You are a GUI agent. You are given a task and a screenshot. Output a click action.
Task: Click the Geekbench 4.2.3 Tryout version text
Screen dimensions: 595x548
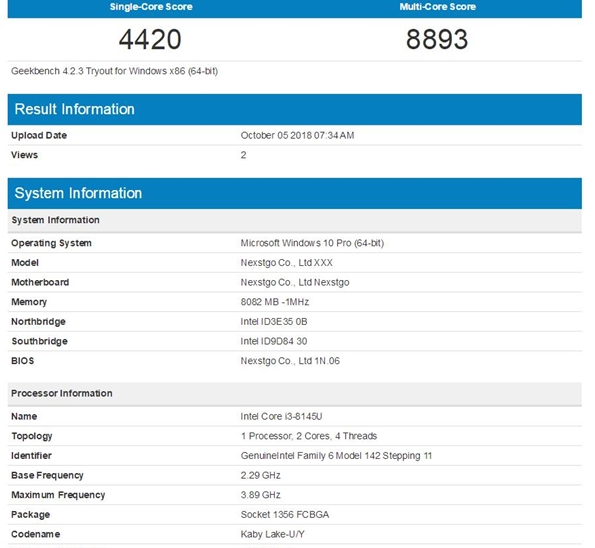click(x=114, y=71)
